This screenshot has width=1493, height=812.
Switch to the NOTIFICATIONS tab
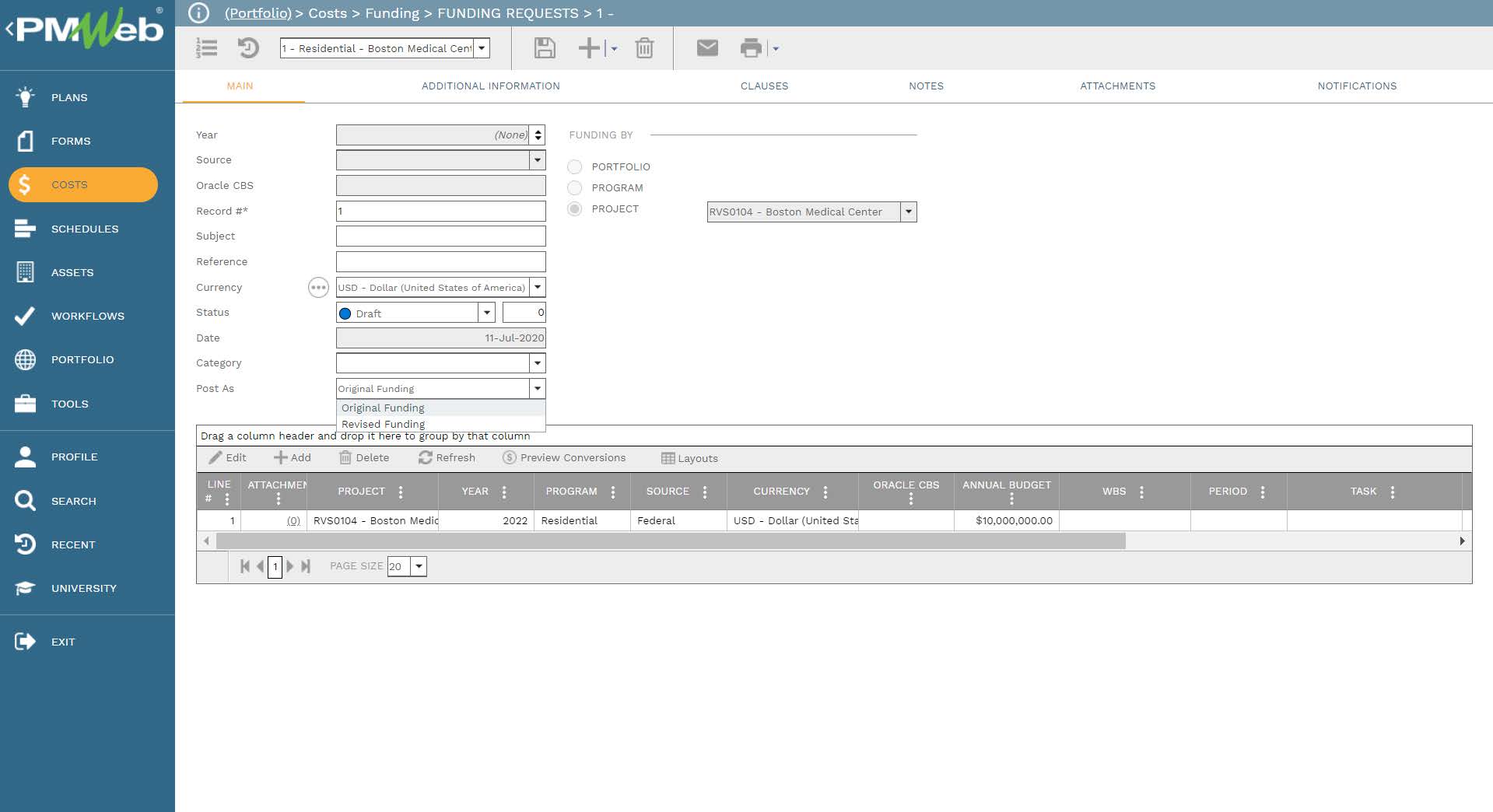coord(1357,86)
